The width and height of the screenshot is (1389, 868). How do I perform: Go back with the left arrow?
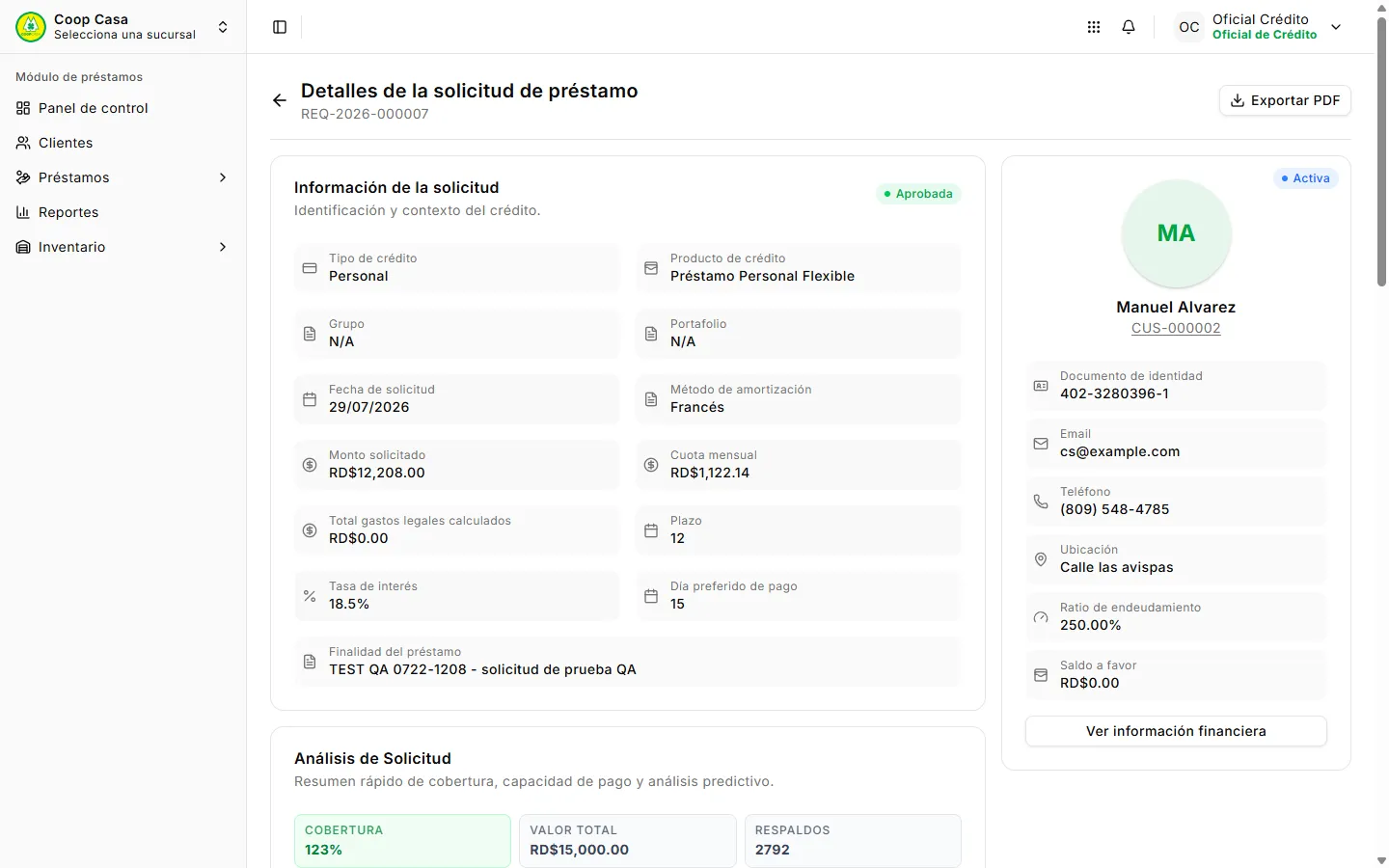tap(280, 100)
